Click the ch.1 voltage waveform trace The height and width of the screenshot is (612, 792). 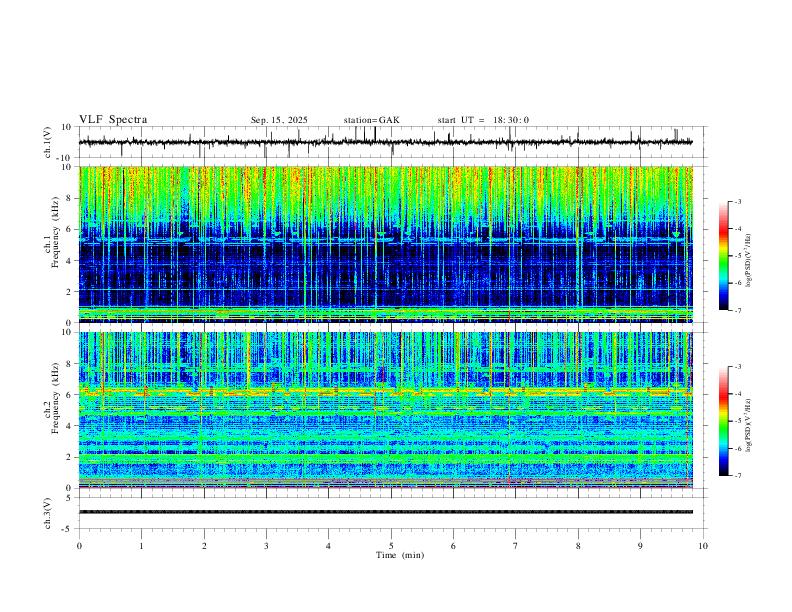click(x=385, y=142)
